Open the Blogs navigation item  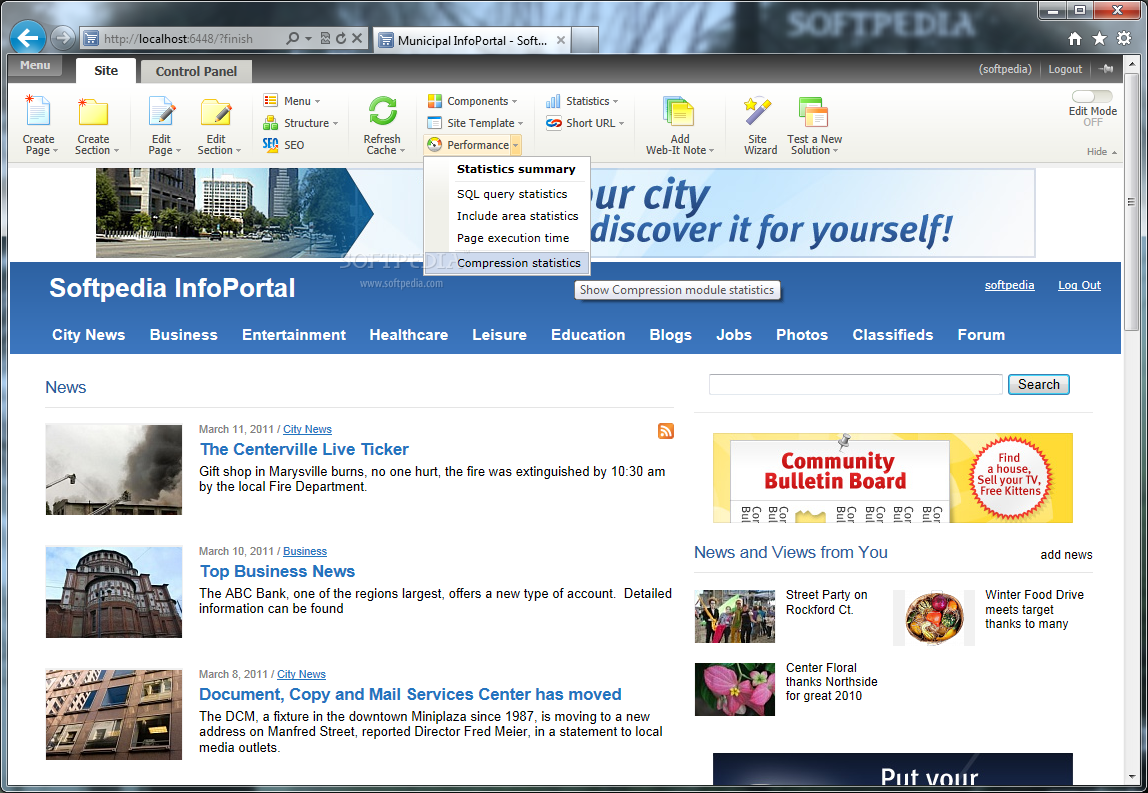tap(670, 335)
